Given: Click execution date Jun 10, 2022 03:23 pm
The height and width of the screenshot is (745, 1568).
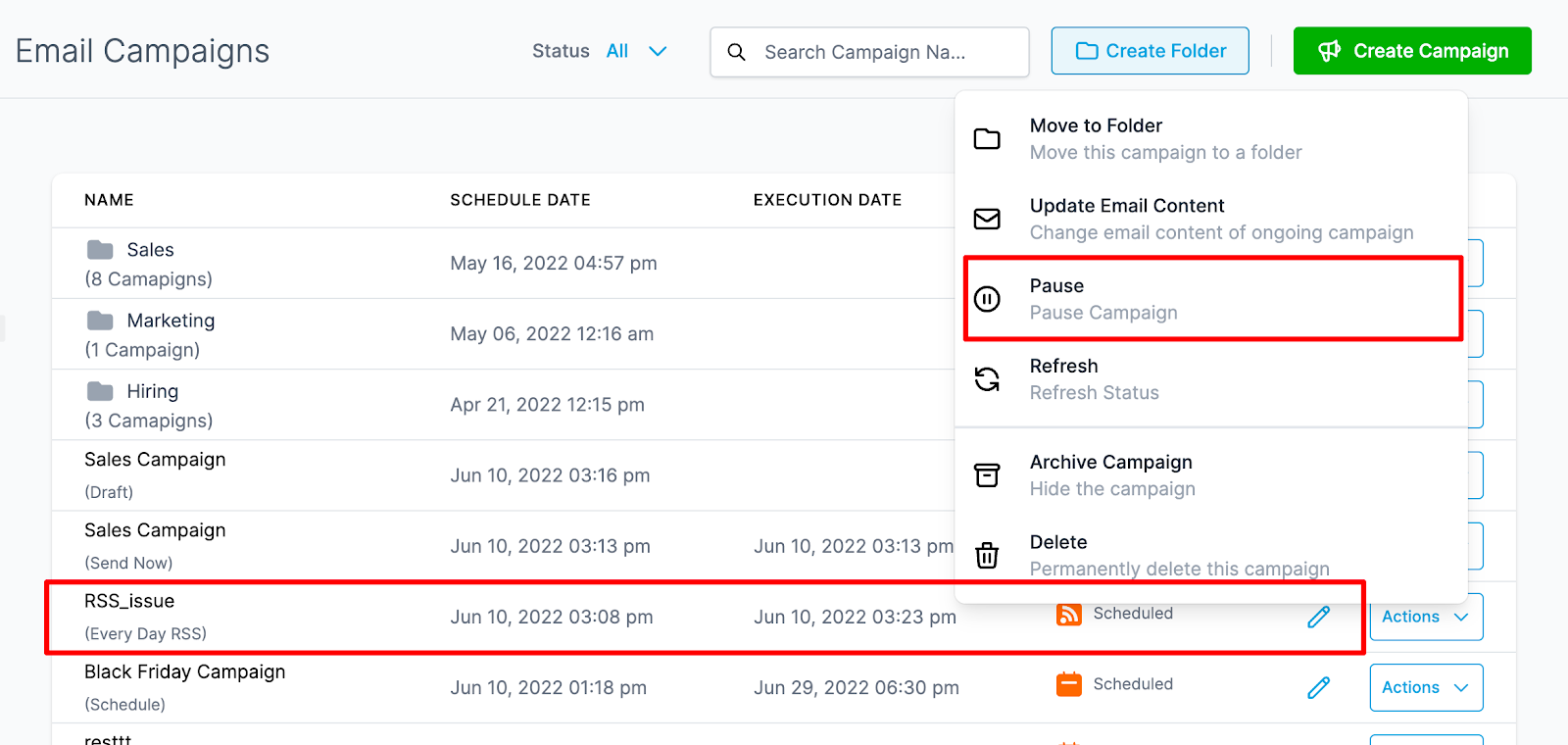Looking at the screenshot, I should [855, 617].
